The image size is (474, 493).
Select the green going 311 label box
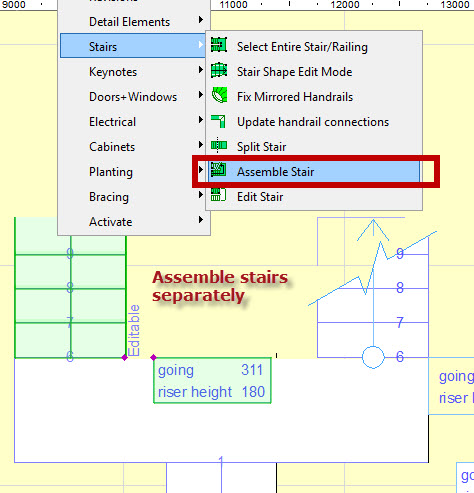click(x=212, y=380)
